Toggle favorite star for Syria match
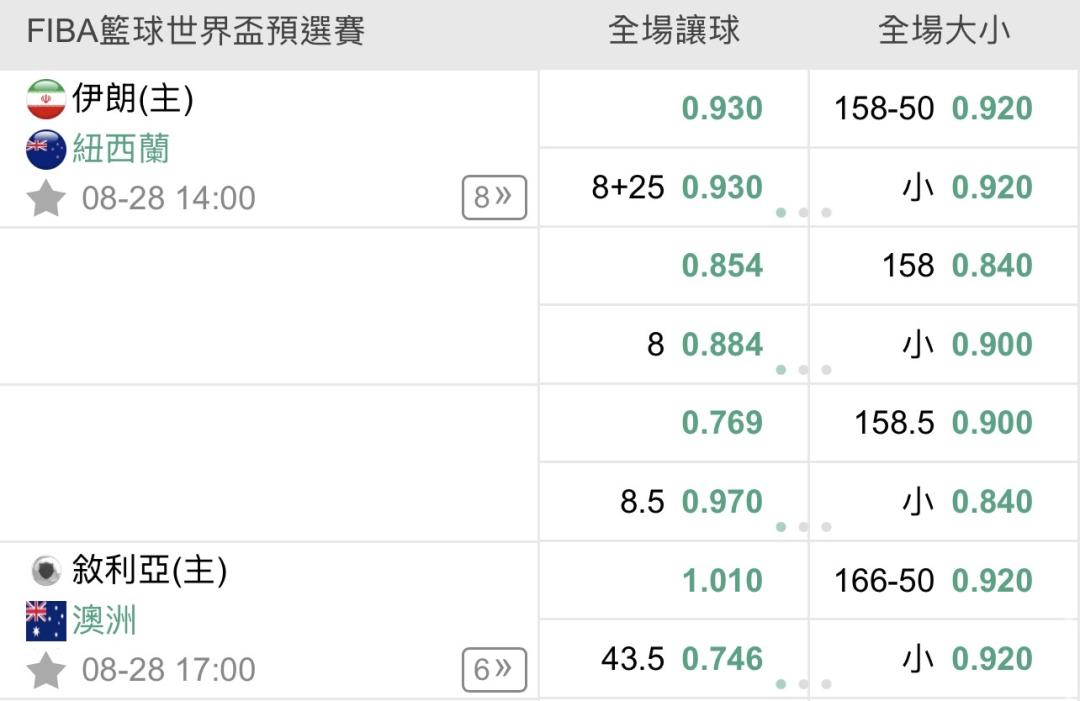The width and height of the screenshot is (1080, 701). pos(46,671)
